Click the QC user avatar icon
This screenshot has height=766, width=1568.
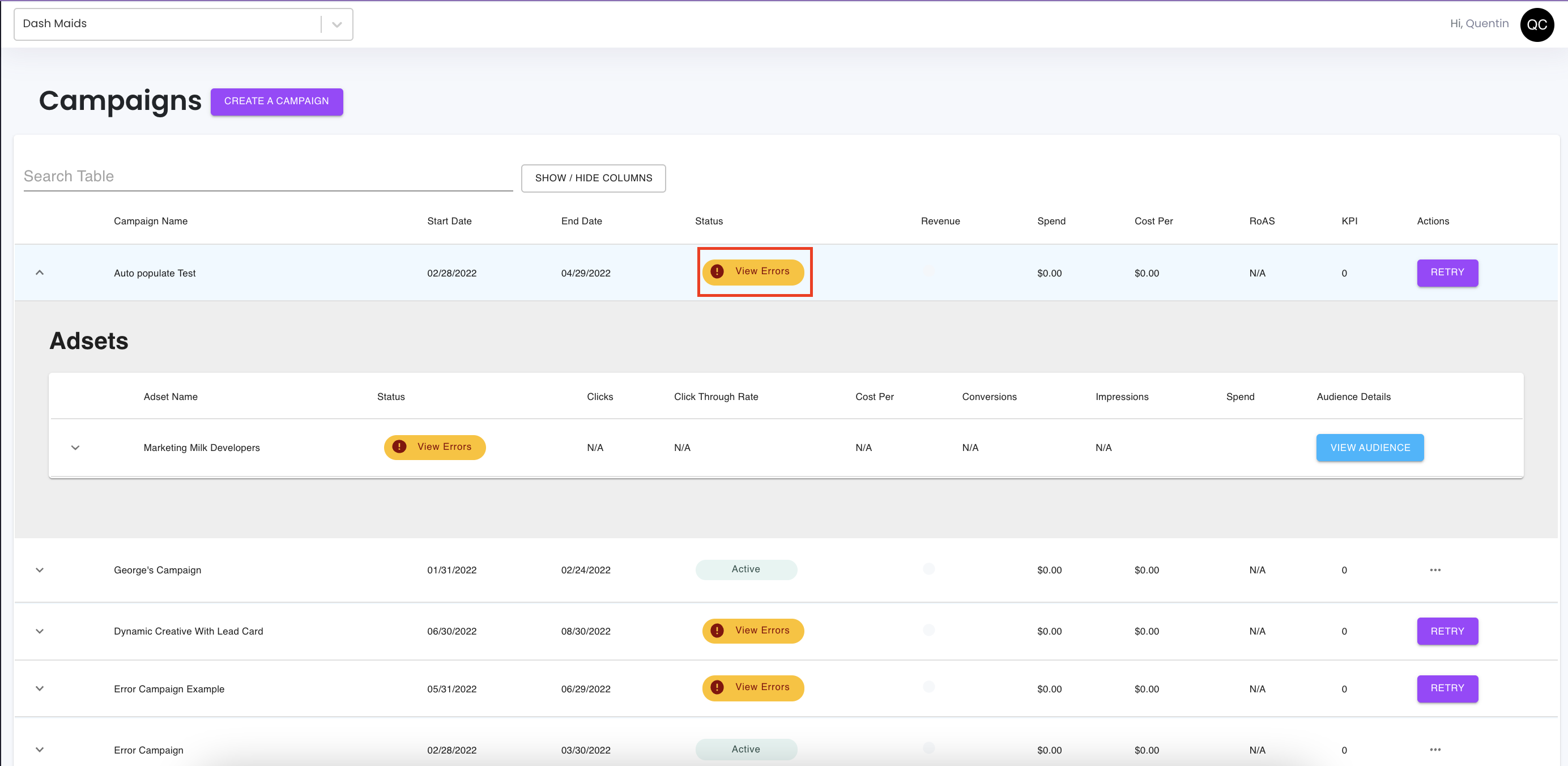(1536, 24)
